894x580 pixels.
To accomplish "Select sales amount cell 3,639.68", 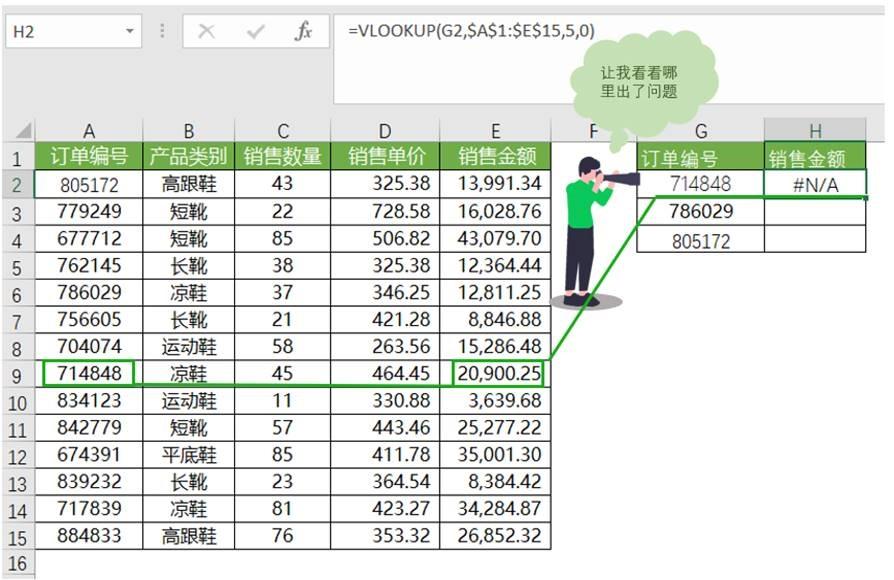I will coord(495,400).
